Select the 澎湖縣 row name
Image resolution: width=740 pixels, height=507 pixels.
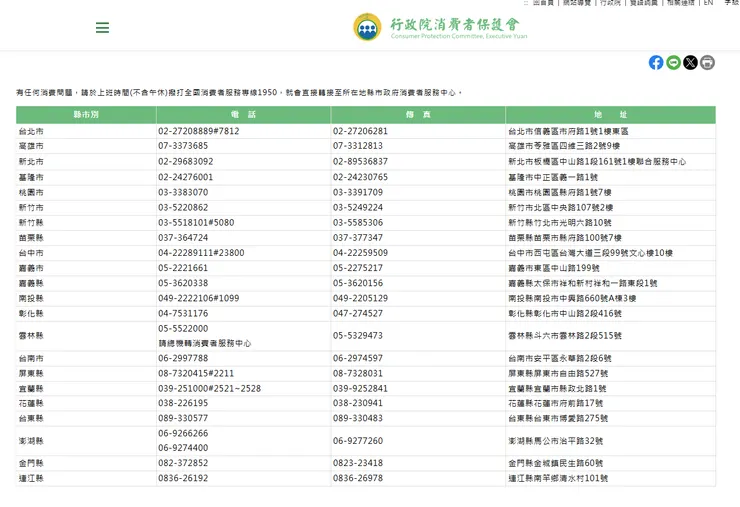pyautogui.click(x=31, y=441)
